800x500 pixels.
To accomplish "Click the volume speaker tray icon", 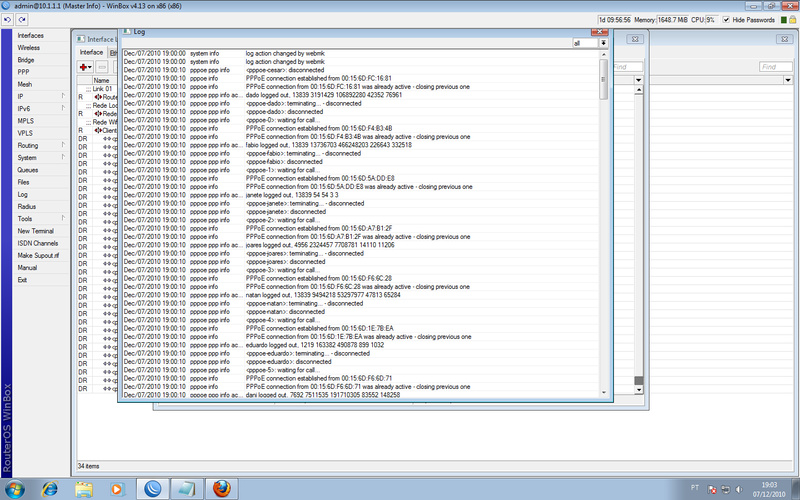I will tap(739, 489).
